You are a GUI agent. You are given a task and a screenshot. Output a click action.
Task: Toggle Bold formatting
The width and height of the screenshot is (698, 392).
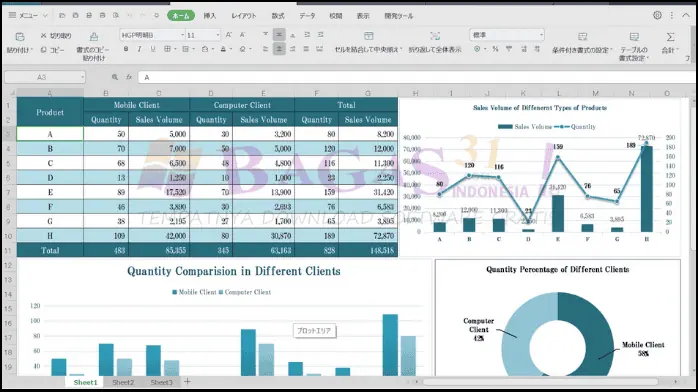(126, 49)
